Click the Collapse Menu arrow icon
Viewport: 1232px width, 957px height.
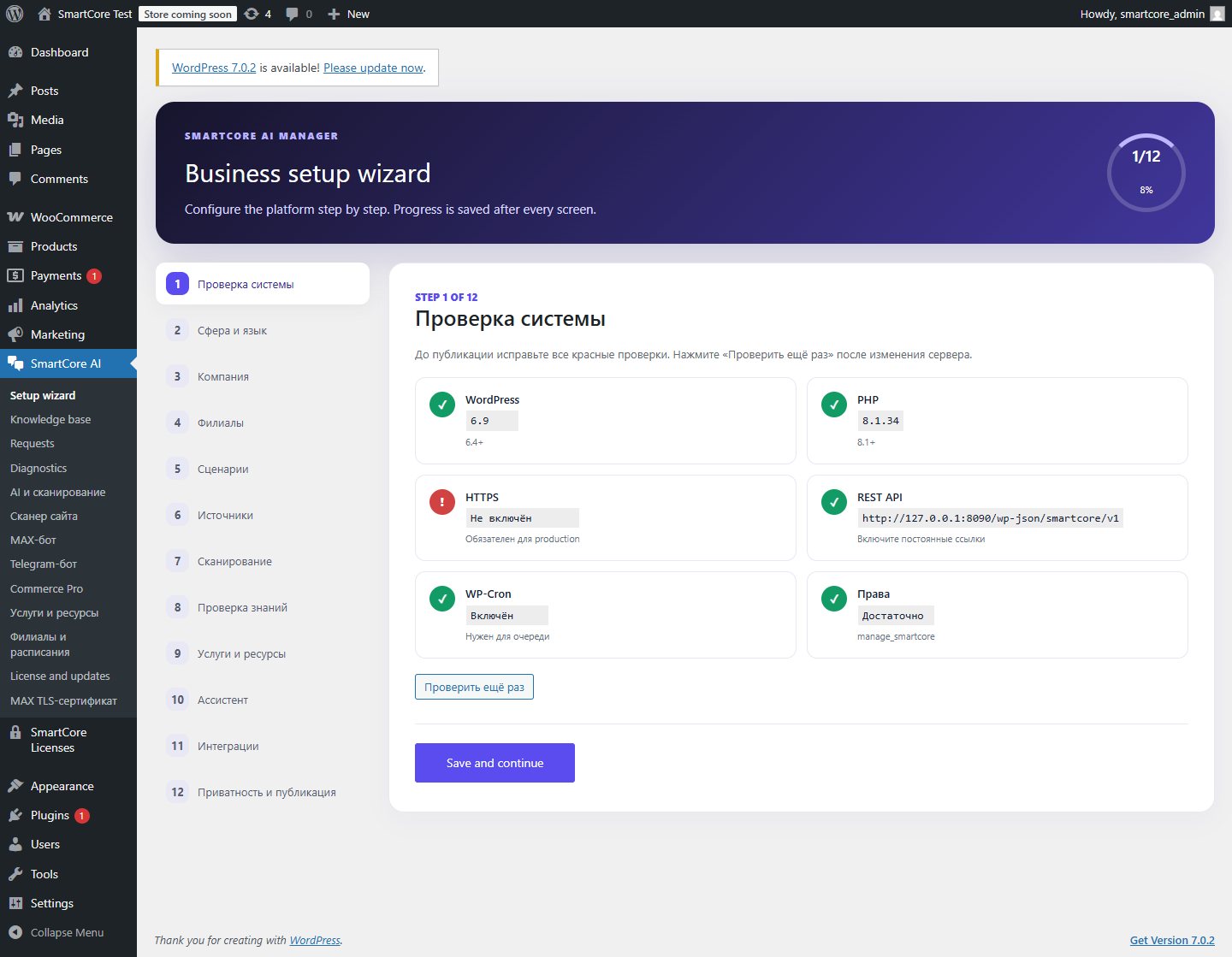coord(15,932)
